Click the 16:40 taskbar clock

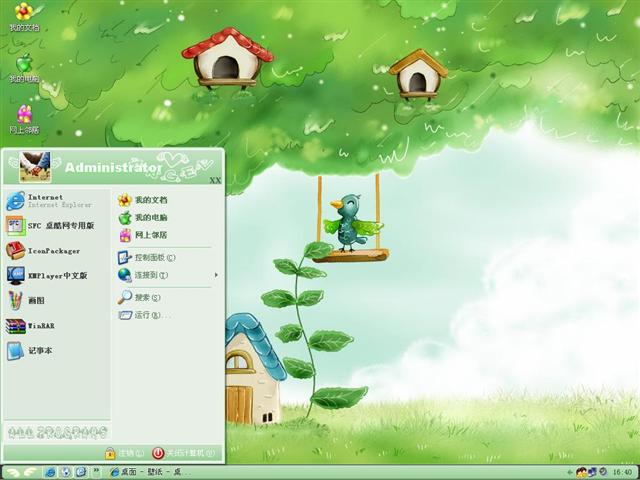[622, 473]
